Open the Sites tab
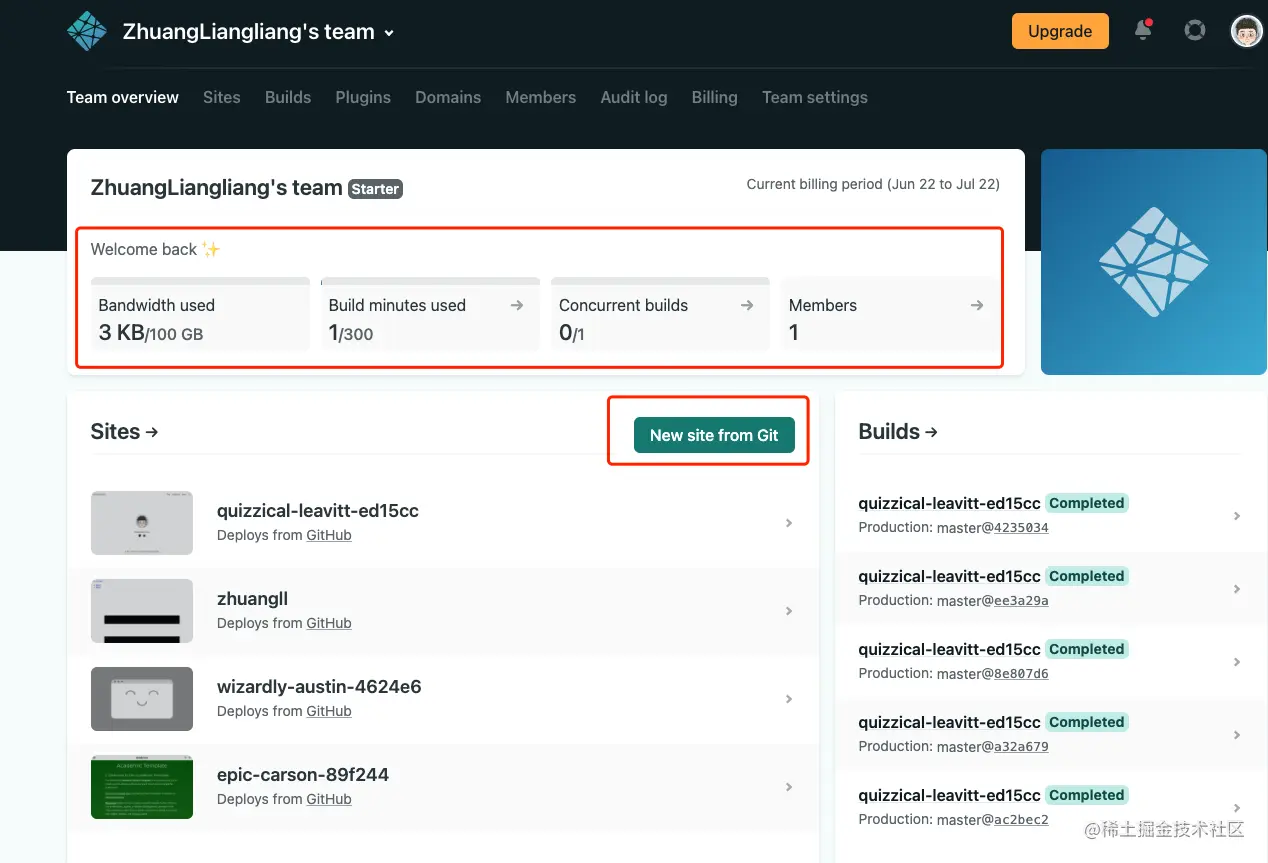The width and height of the screenshot is (1268, 863). click(x=222, y=97)
